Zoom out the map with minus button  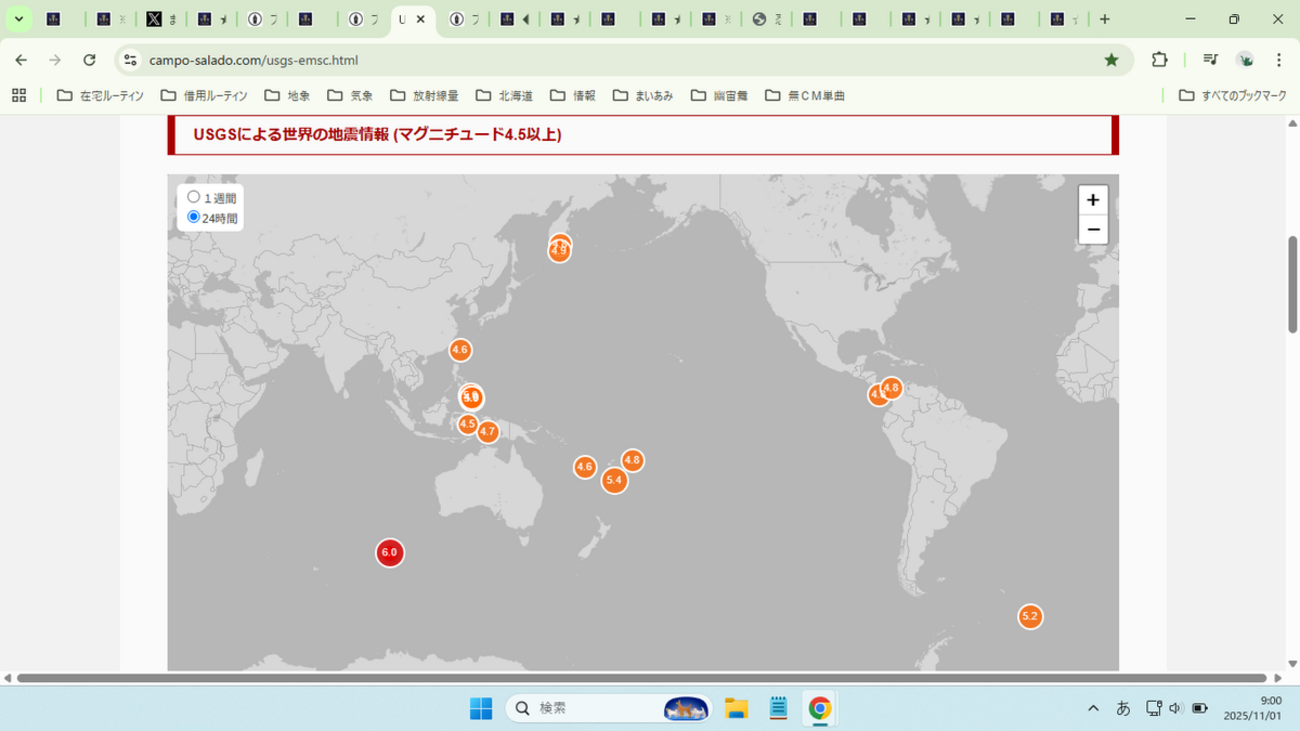1093,230
